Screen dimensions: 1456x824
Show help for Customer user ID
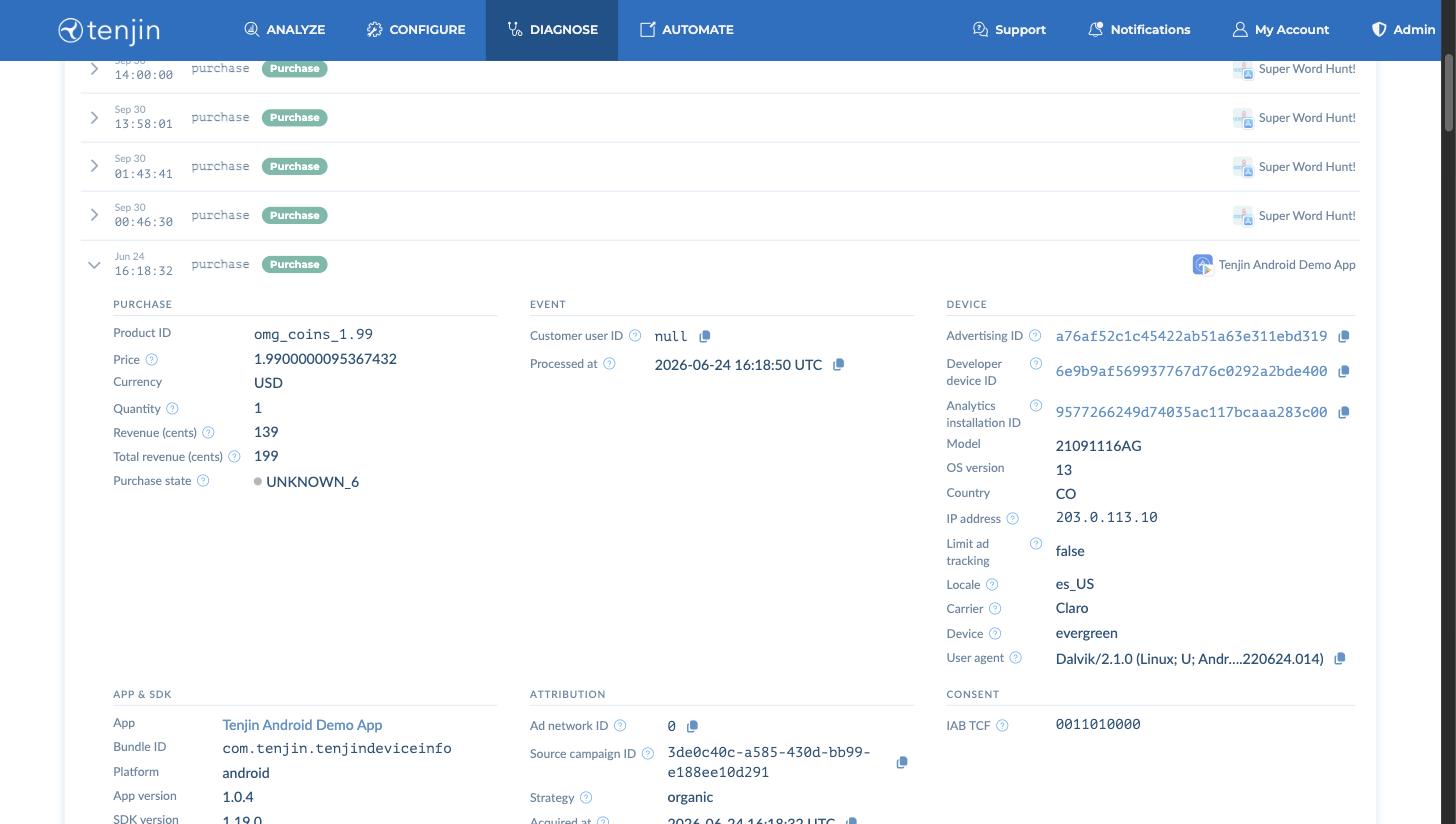point(635,336)
